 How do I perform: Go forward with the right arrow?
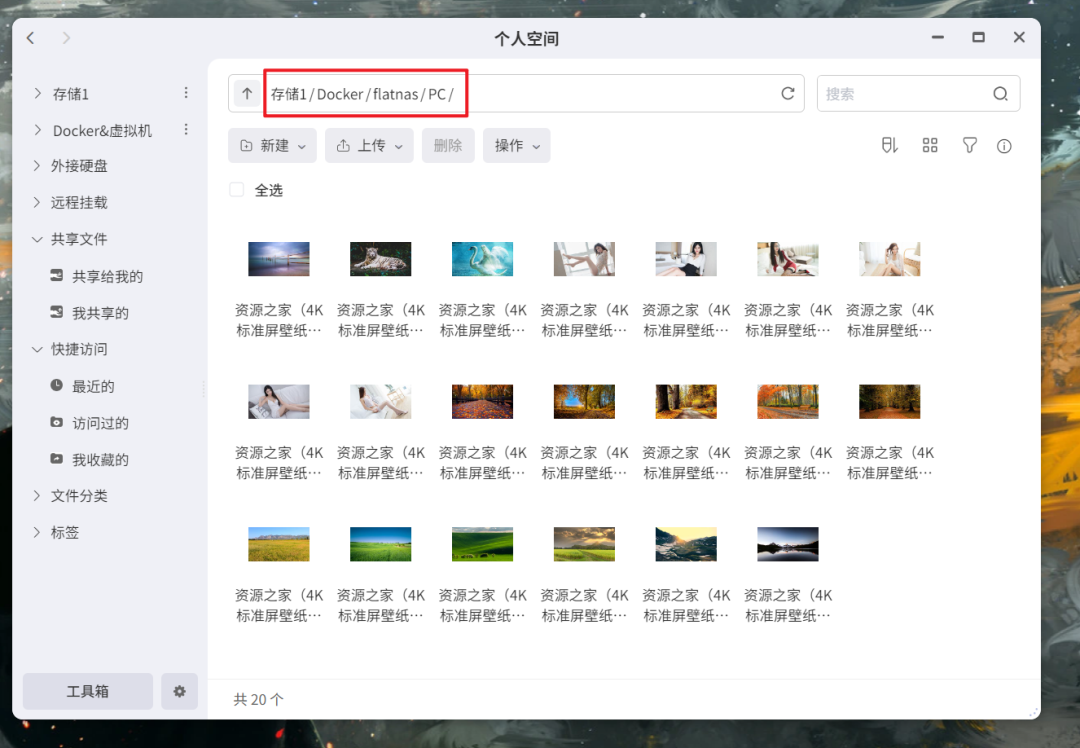pos(66,38)
